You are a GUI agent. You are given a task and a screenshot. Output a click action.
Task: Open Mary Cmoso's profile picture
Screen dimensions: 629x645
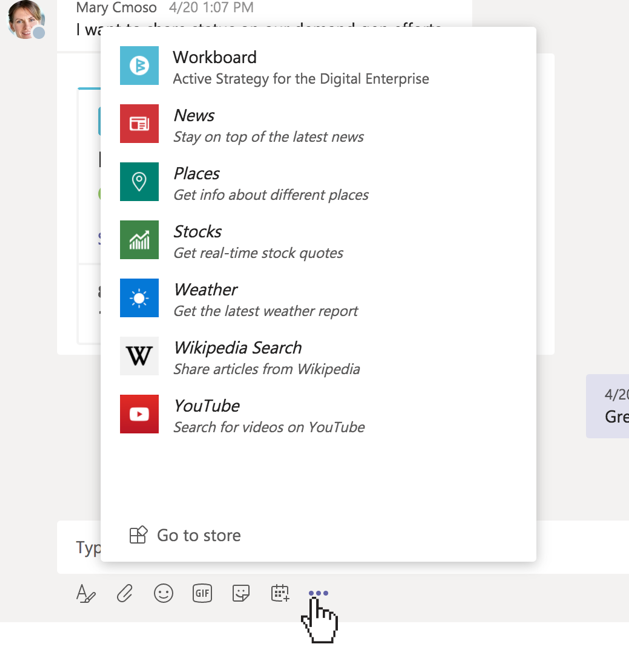pyautogui.click(x=25, y=19)
